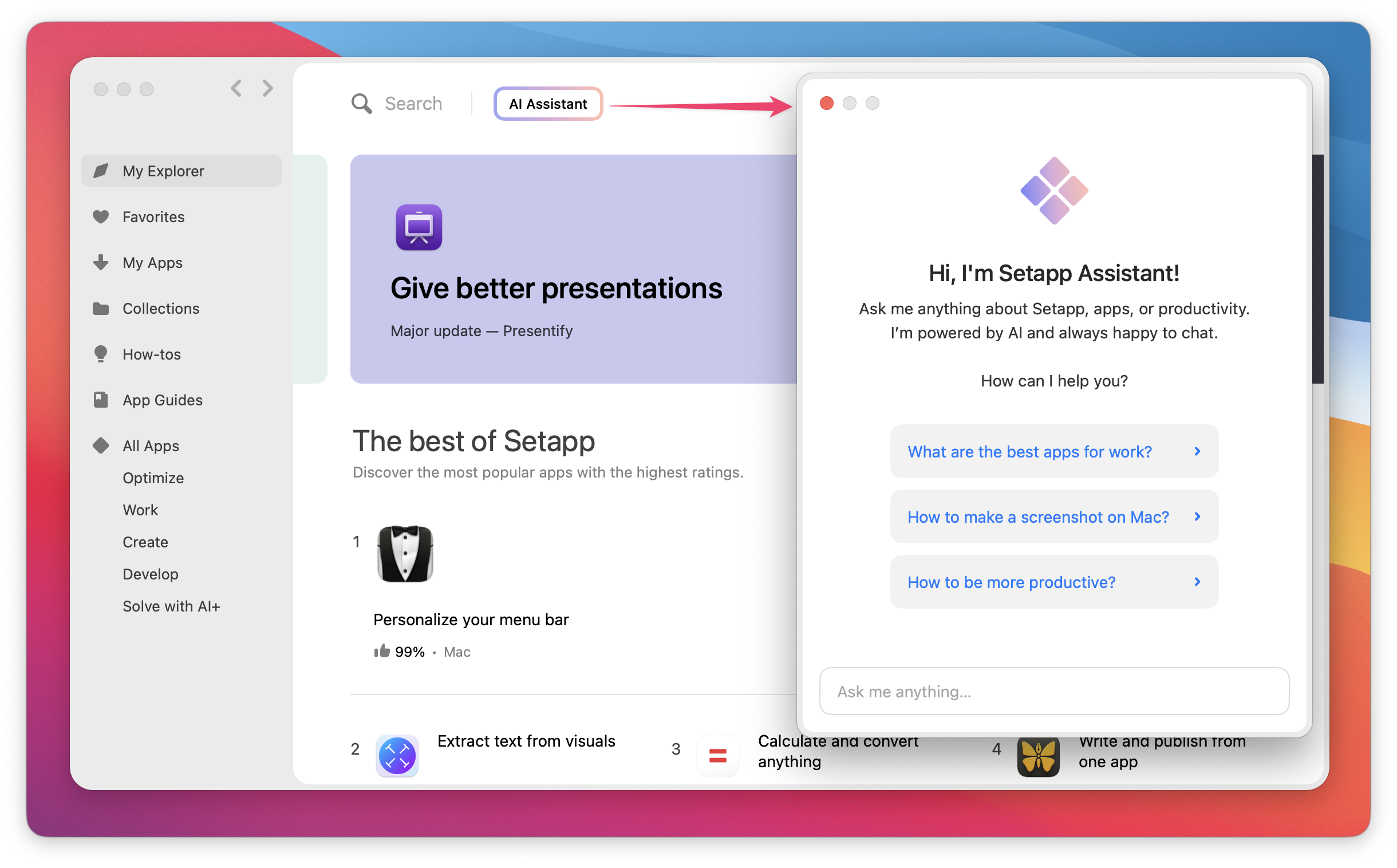Click chevron beside best apps for work
Screen dimensions: 1397x868
tap(1197, 452)
